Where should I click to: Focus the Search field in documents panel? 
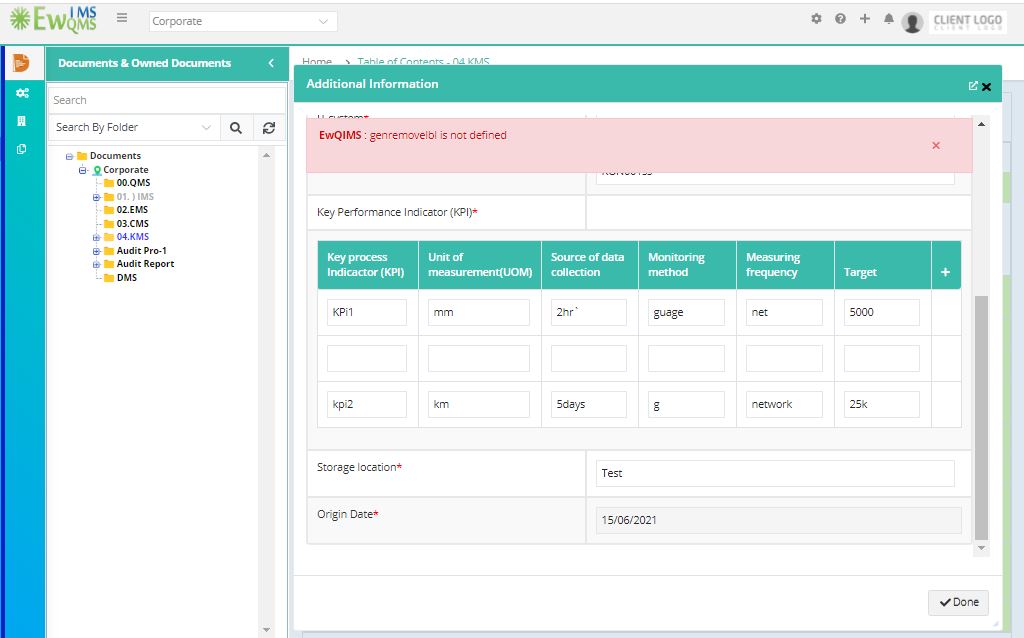pyautogui.click(x=167, y=101)
